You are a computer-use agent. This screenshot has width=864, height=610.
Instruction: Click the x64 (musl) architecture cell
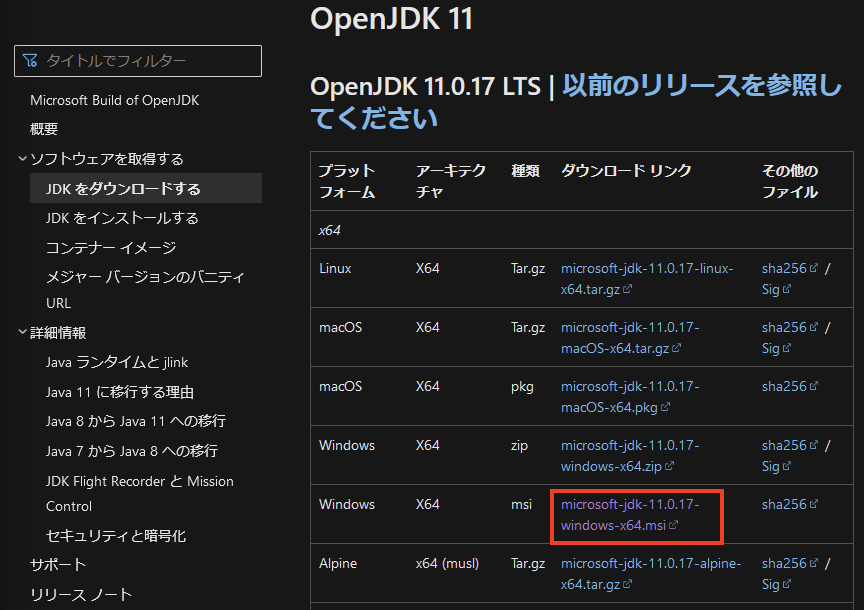pyautogui.click(x=447, y=563)
